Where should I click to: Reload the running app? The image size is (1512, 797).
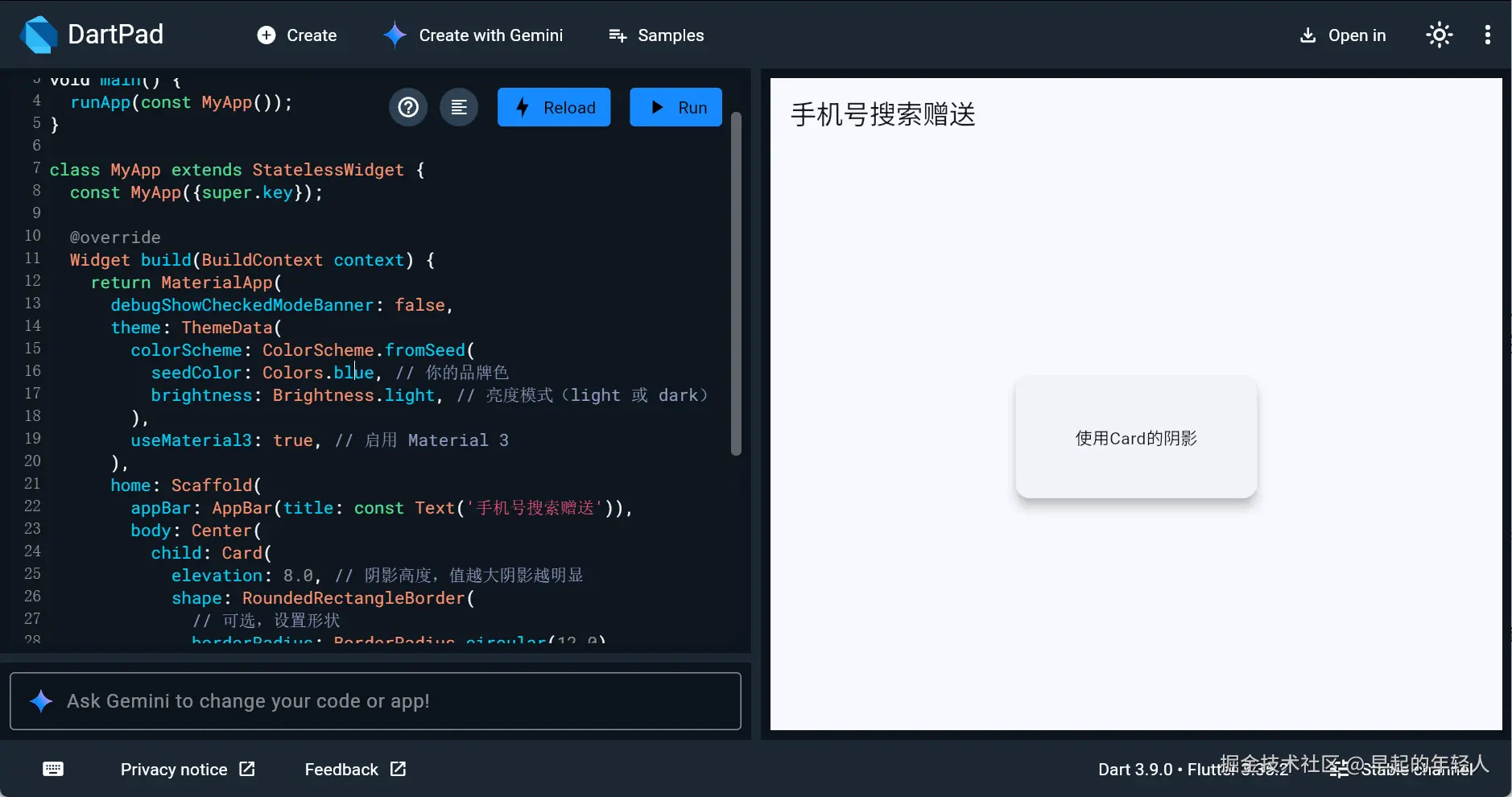coord(555,106)
